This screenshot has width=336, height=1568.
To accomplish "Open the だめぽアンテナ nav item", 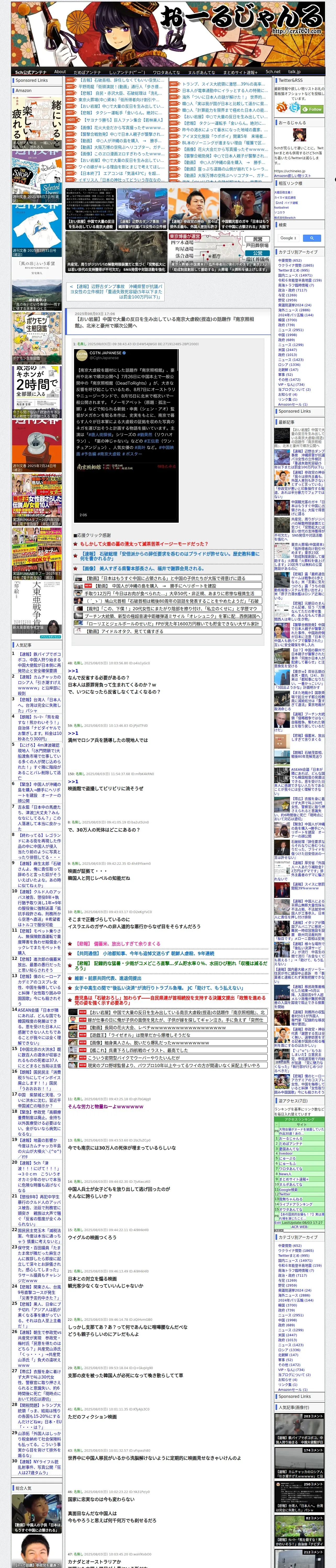I will 87,72.
